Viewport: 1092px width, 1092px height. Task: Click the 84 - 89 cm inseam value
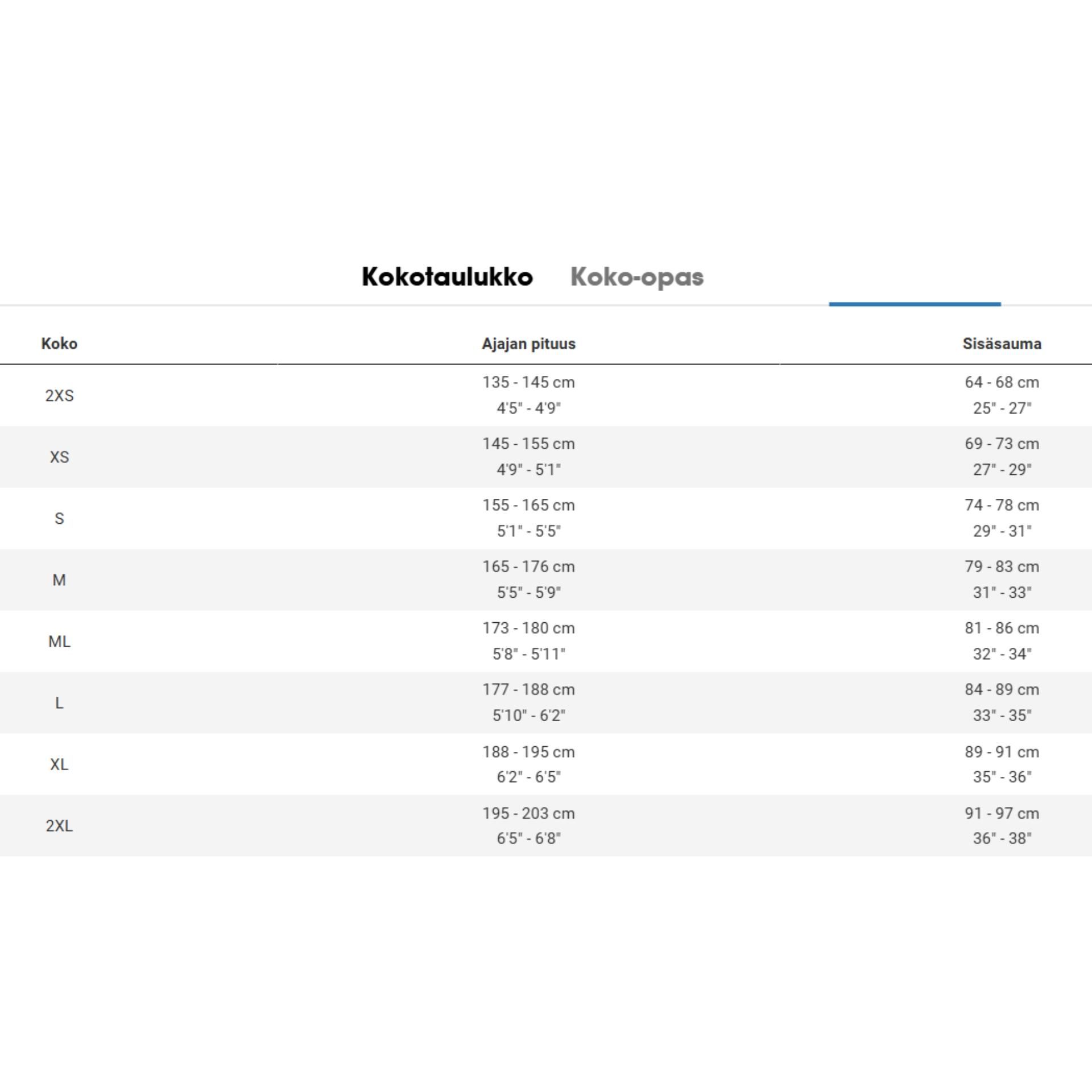click(1002, 689)
